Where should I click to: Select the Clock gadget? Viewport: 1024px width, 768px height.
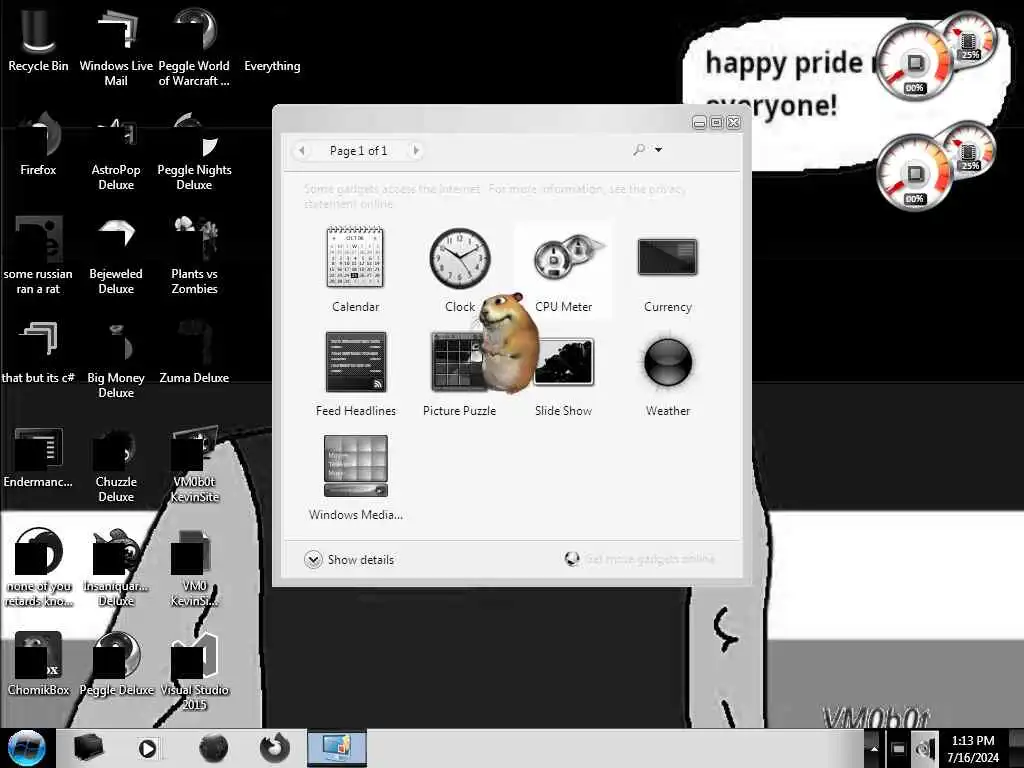pyautogui.click(x=460, y=269)
